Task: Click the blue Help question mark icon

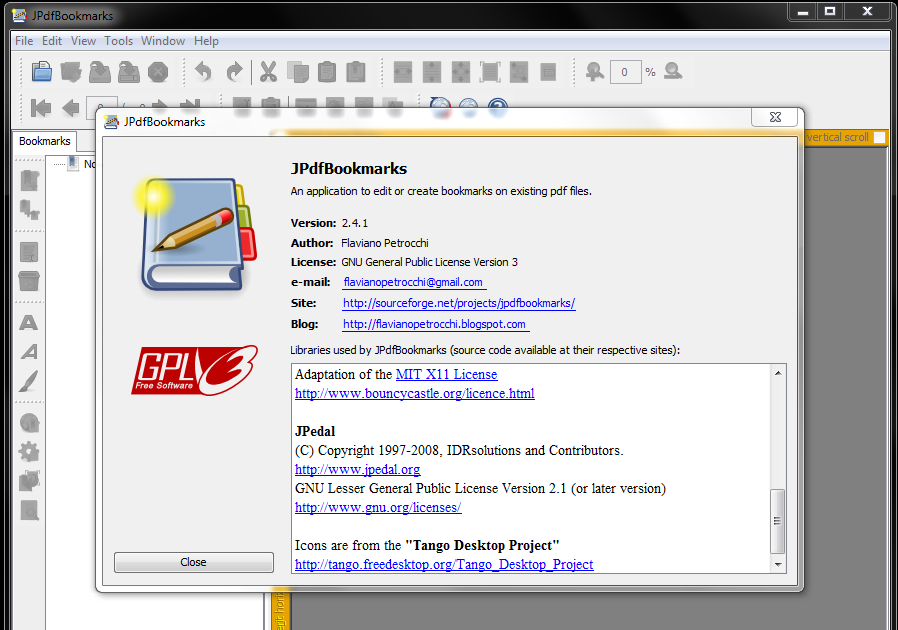Action: [498, 107]
